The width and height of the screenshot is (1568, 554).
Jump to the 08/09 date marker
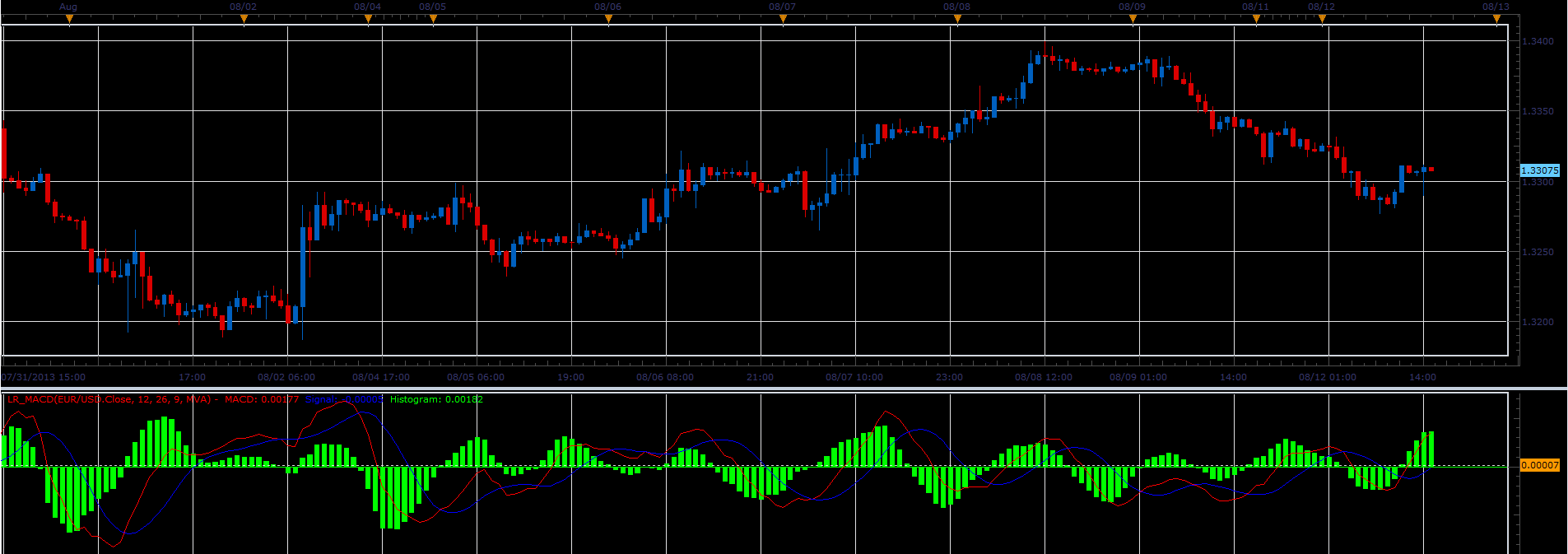1133,18
